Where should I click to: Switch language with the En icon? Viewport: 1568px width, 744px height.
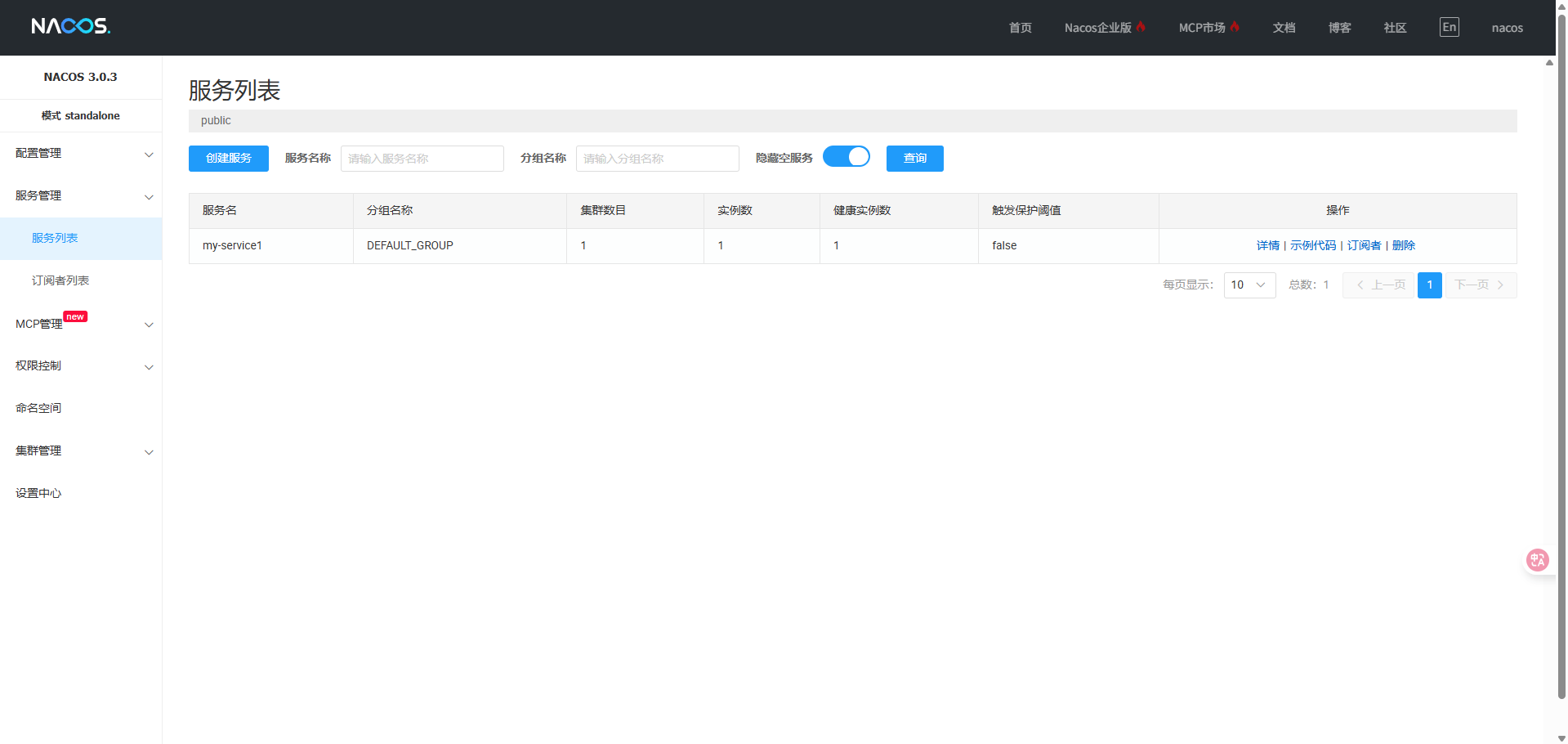point(1449,27)
